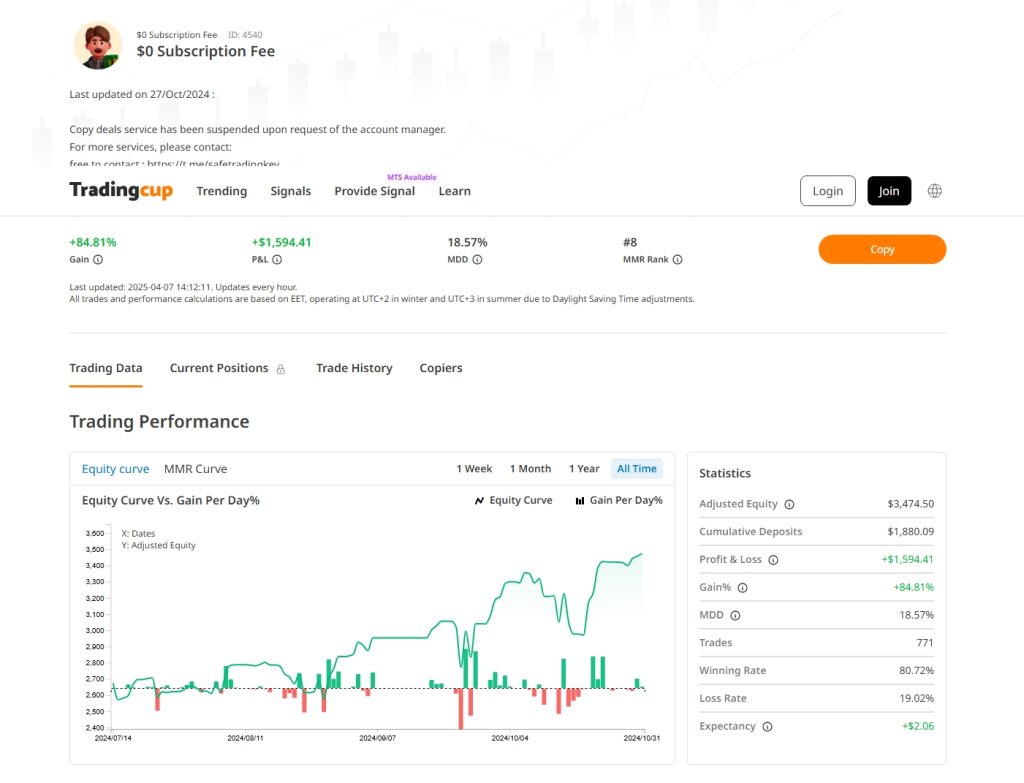Image resolution: width=1024 pixels, height=783 pixels.
Task: Toggle the Gain Per Day% legend series
Action: (x=618, y=500)
